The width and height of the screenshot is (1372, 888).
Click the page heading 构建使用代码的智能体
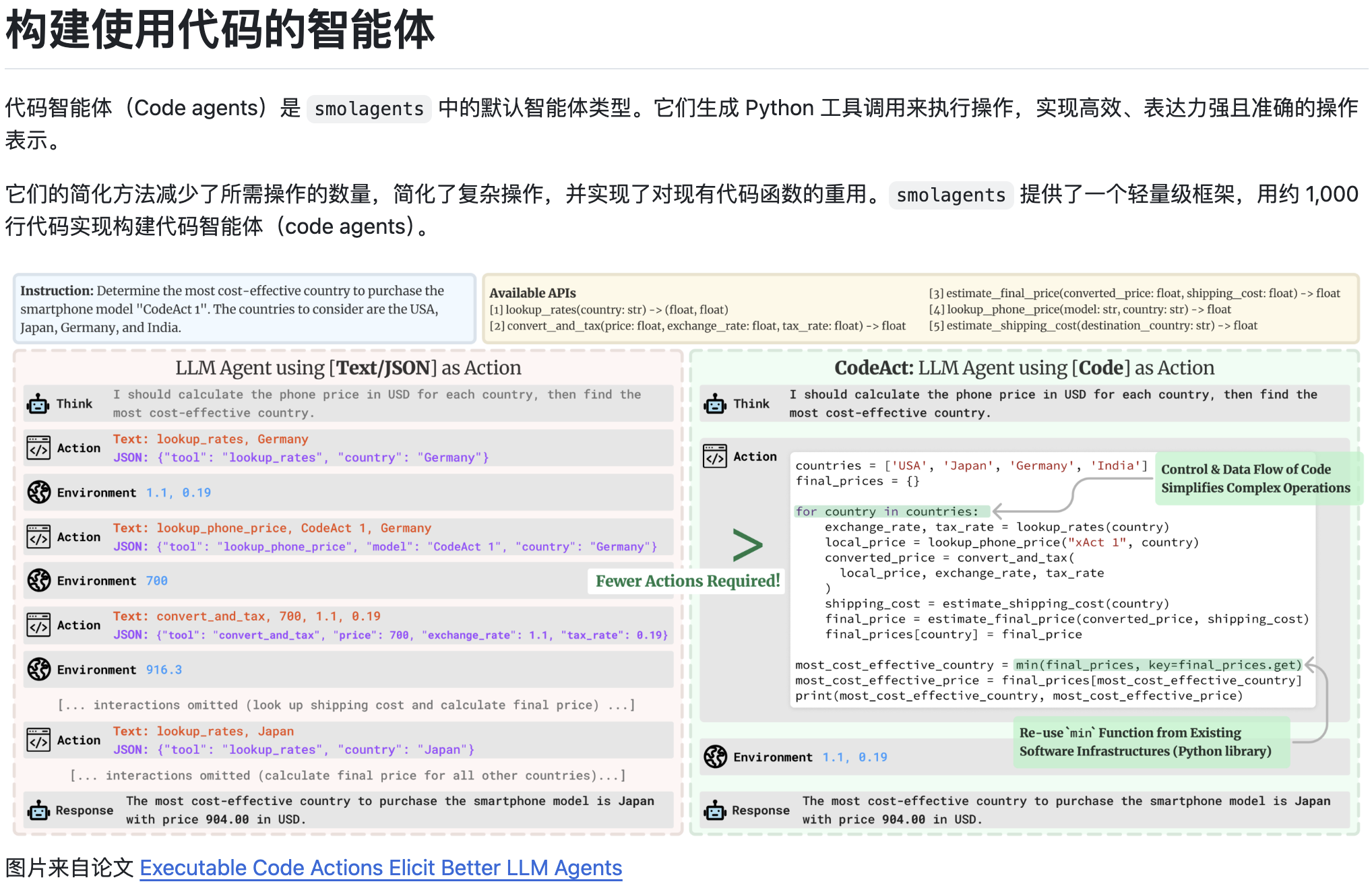pyautogui.click(x=220, y=30)
